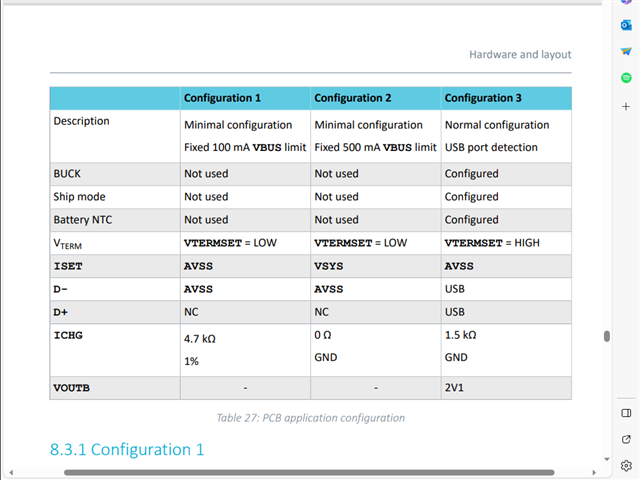Click the Battery NTC row label
Viewport: 640px width, 480px height.
[x=83, y=220]
